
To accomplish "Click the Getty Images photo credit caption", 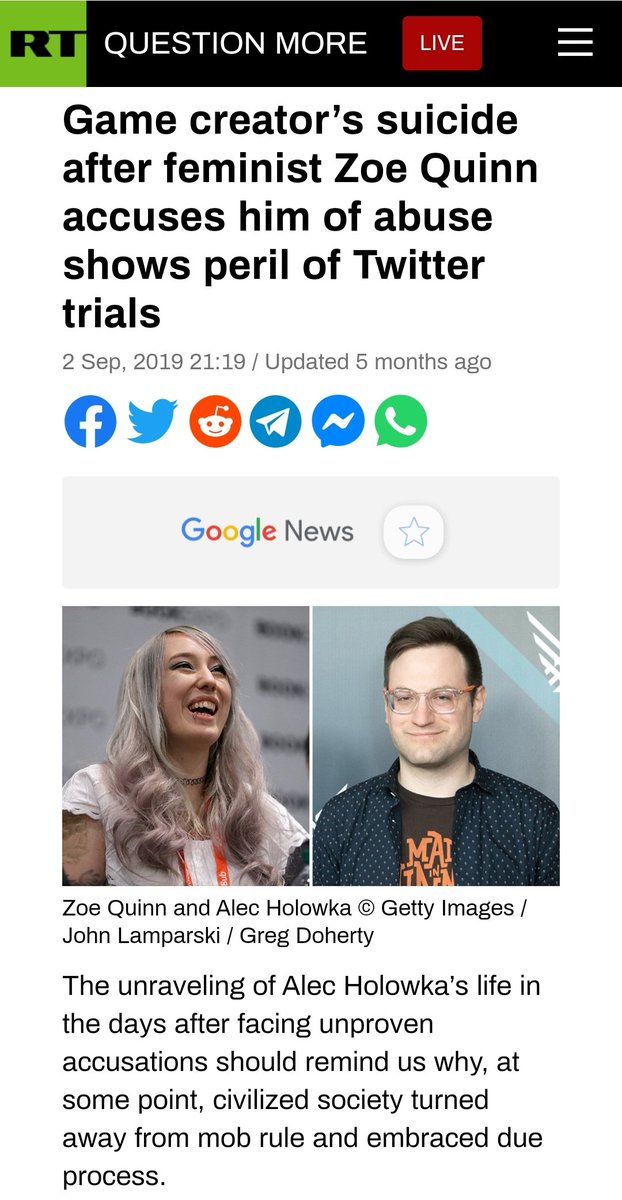I will click(294, 922).
